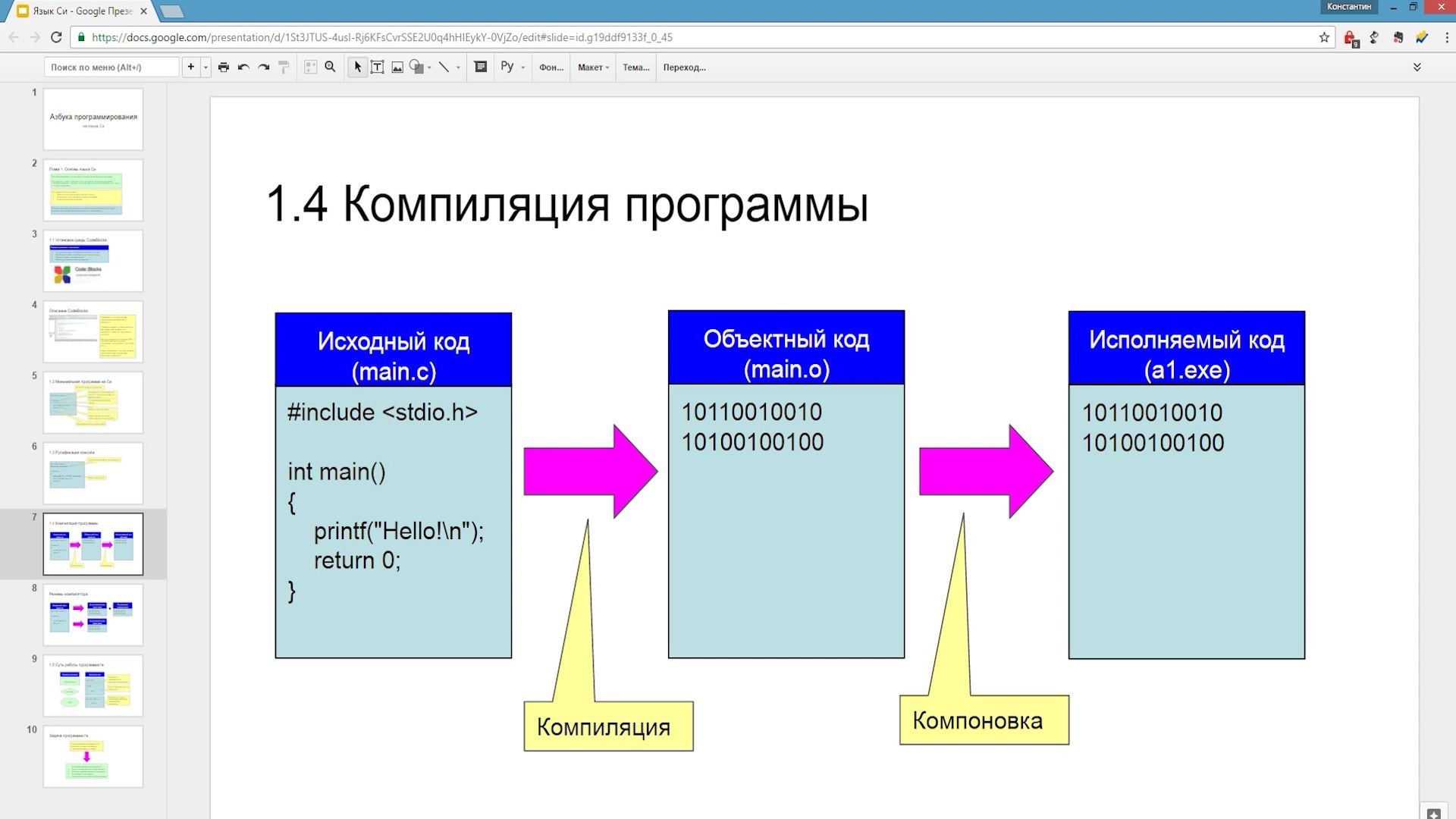Click the explore button at bottom right corner

point(1433,812)
